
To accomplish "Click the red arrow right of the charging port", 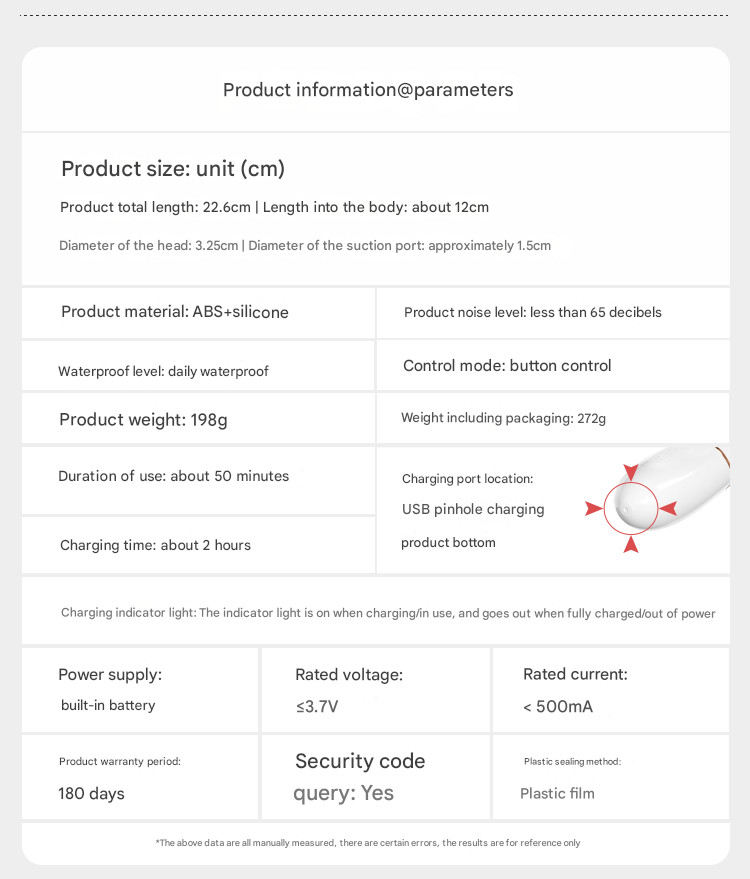I will tap(667, 509).
